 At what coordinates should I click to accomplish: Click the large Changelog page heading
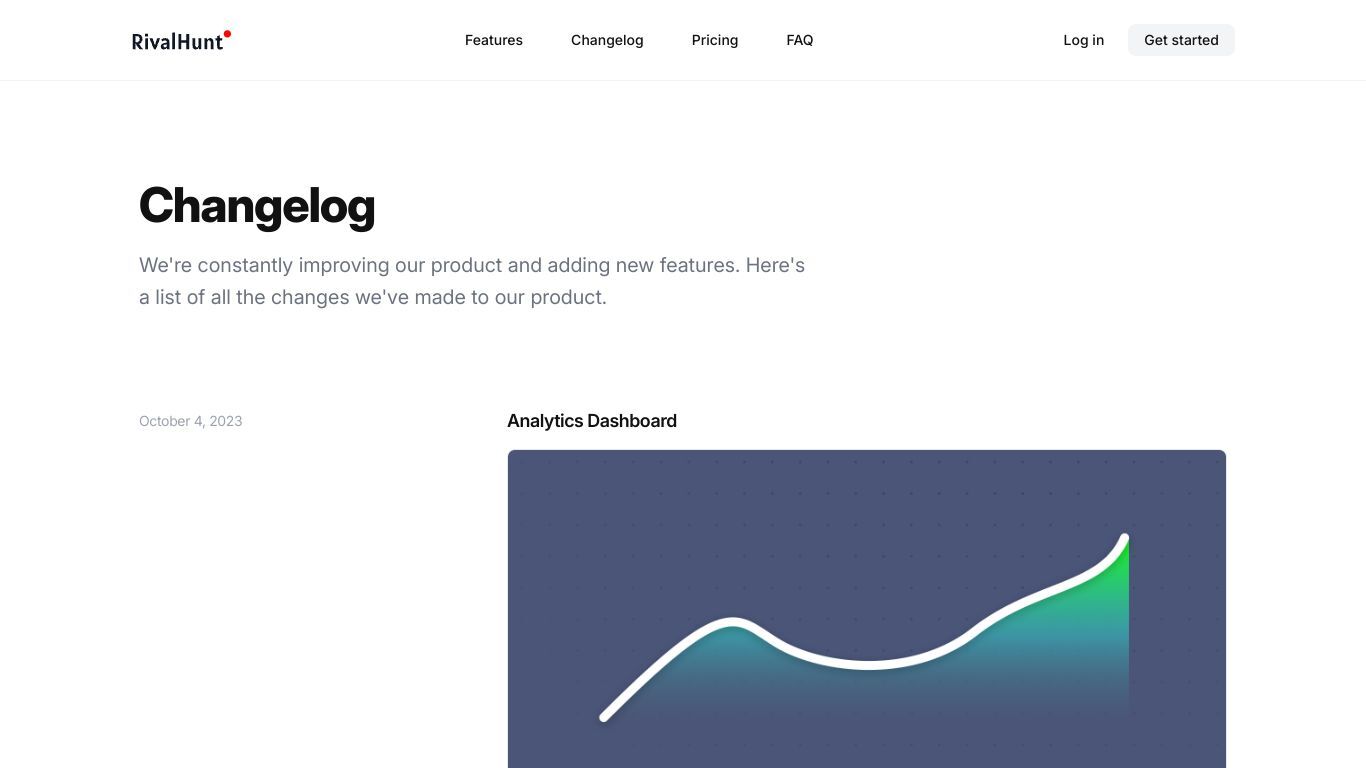pyautogui.click(x=257, y=206)
